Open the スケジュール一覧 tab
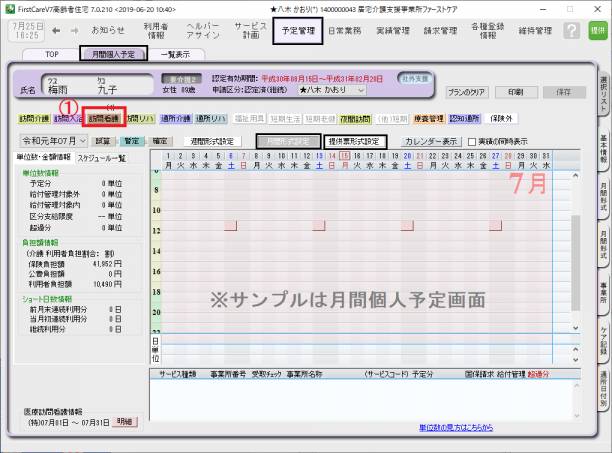 pyautogui.click(x=100, y=157)
